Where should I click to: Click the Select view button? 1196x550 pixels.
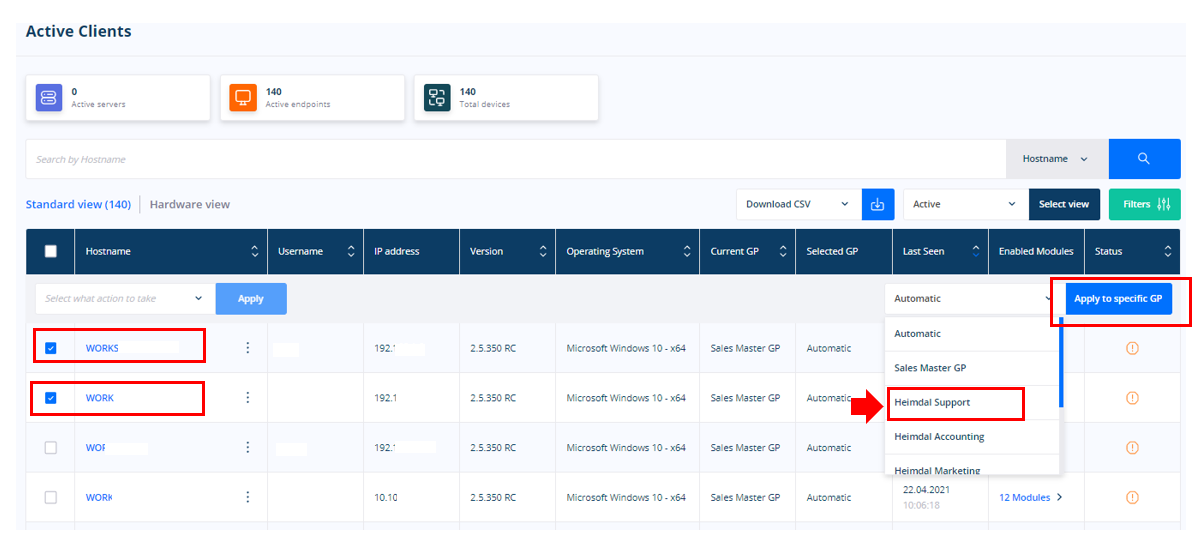point(1064,204)
